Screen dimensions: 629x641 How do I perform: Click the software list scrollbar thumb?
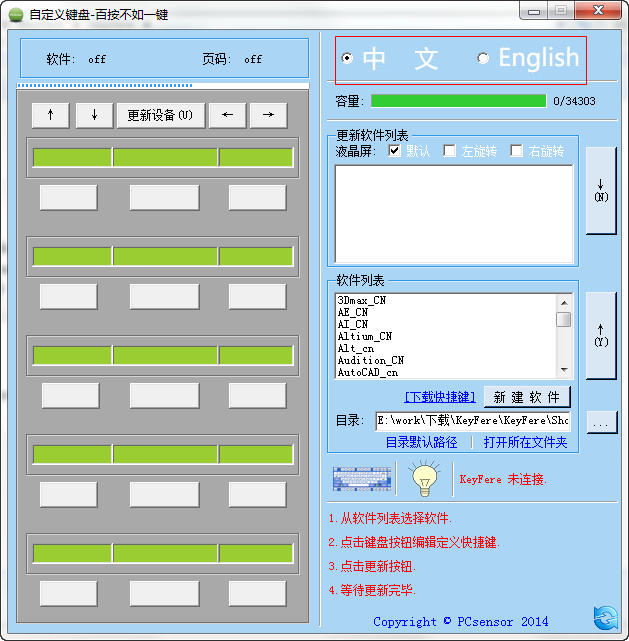pyautogui.click(x=564, y=319)
